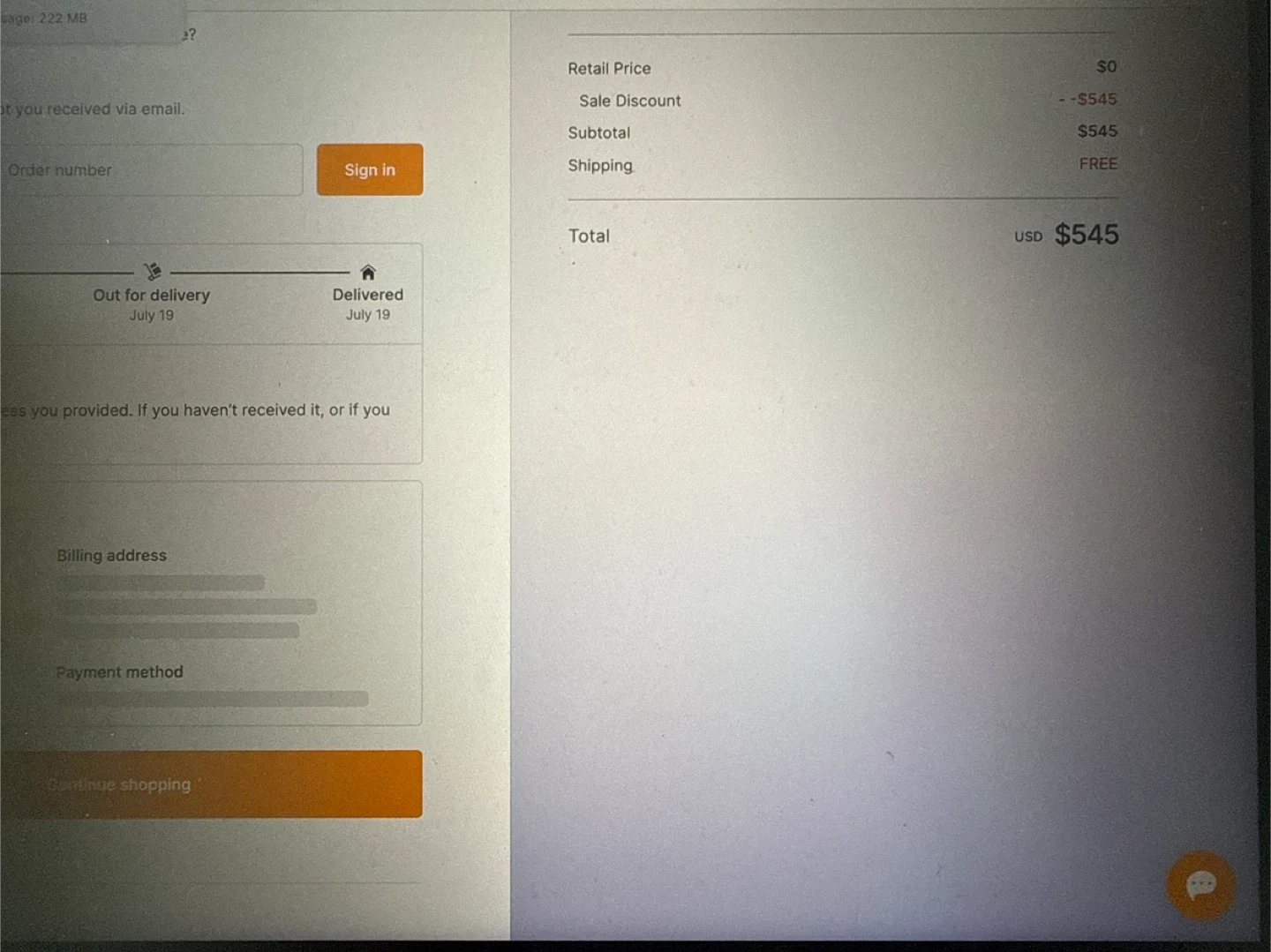The height and width of the screenshot is (952, 1271).
Task: Click the orange Sign in button
Action: pyautogui.click(x=370, y=169)
